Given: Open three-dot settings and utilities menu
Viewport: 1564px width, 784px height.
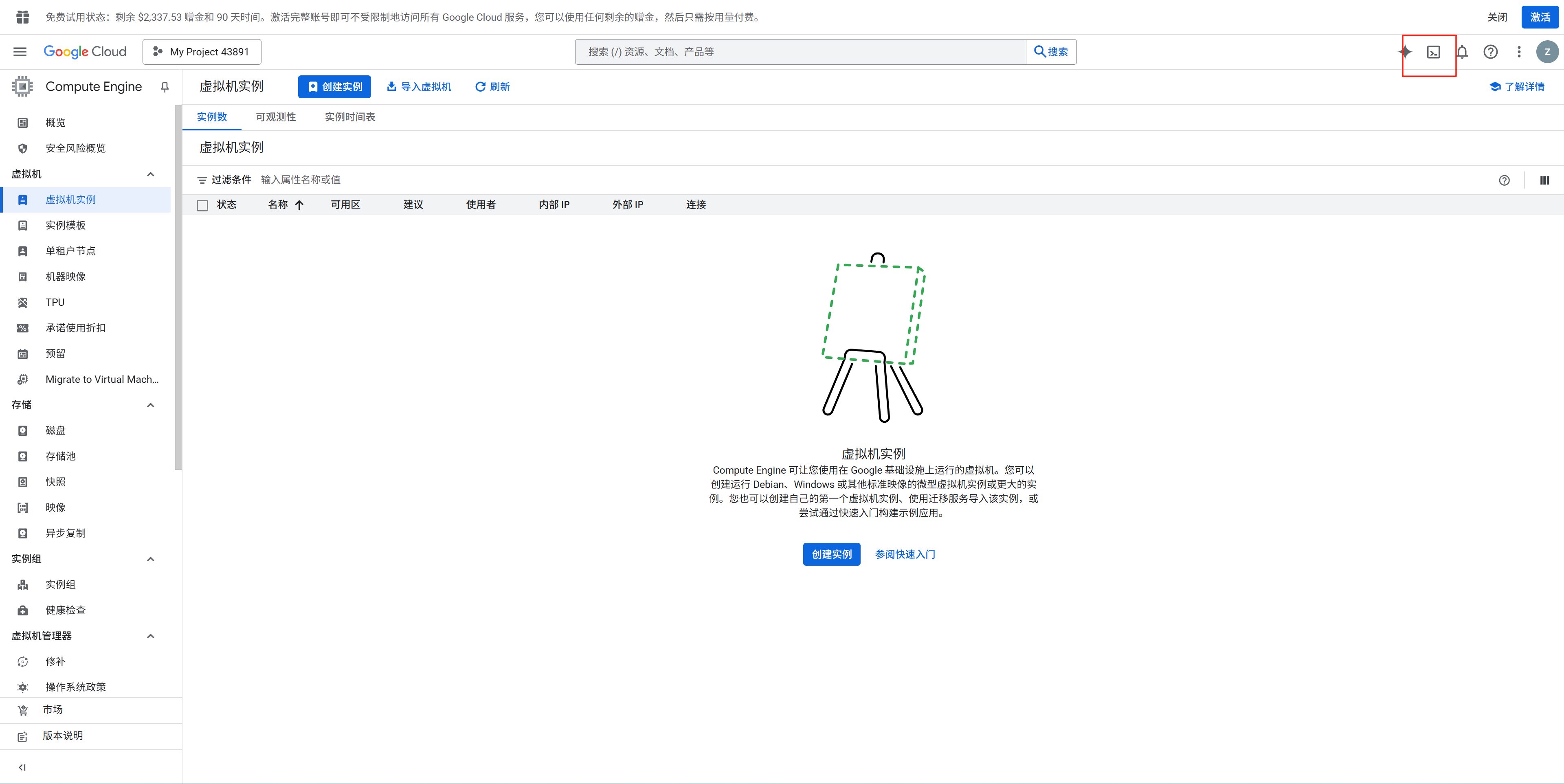Looking at the screenshot, I should 1518,52.
